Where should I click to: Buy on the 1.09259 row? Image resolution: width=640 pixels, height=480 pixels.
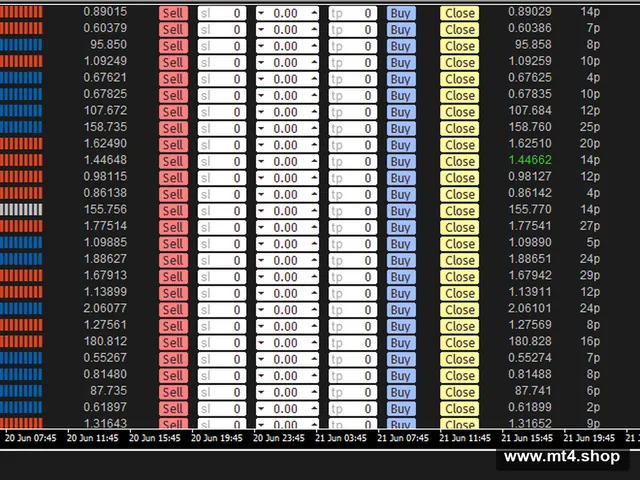pos(401,63)
